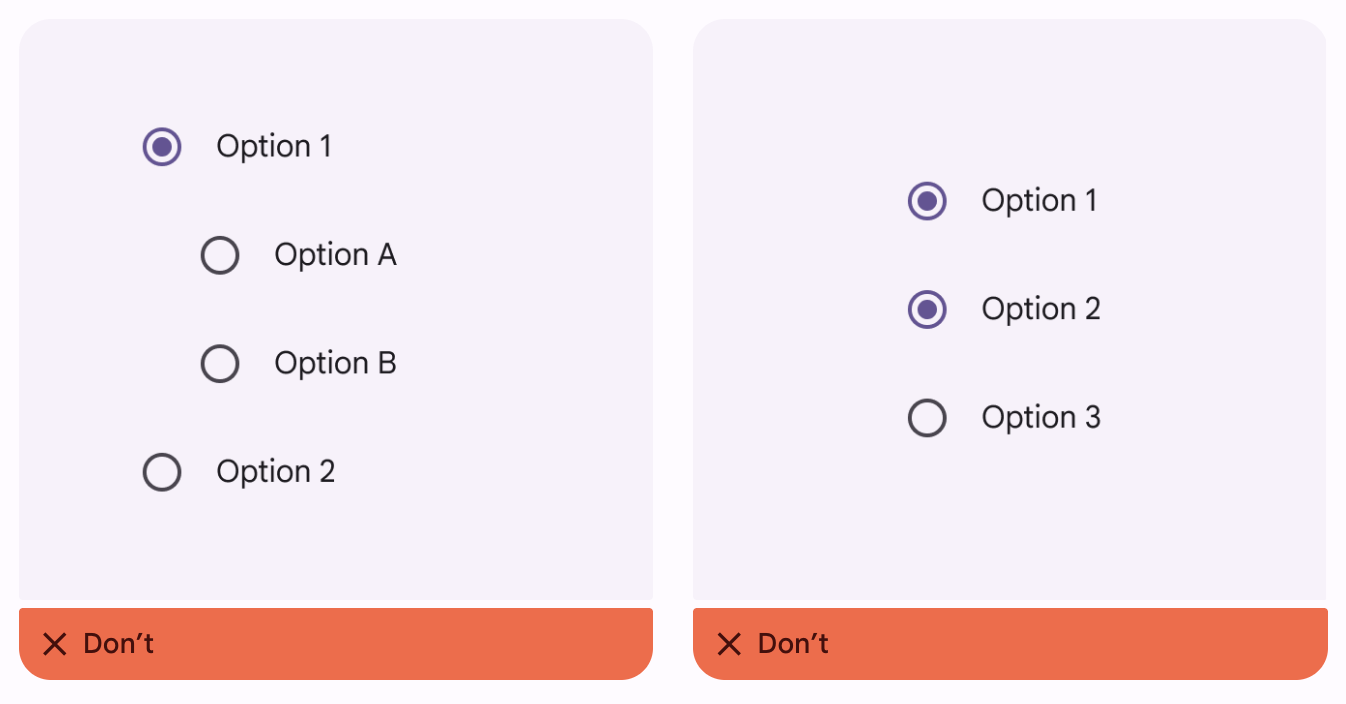Click "Option 2" label beside the unselected radio
The image size is (1346, 704).
tap(276, 472)
